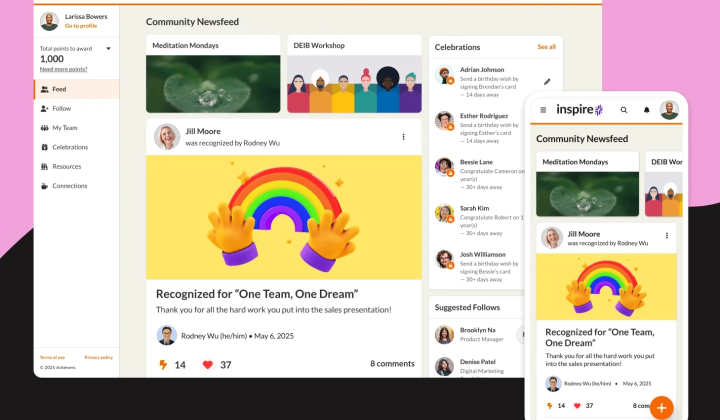
Task: Click Josh Williamson's celebration avatar
Action: coord(444,259)
